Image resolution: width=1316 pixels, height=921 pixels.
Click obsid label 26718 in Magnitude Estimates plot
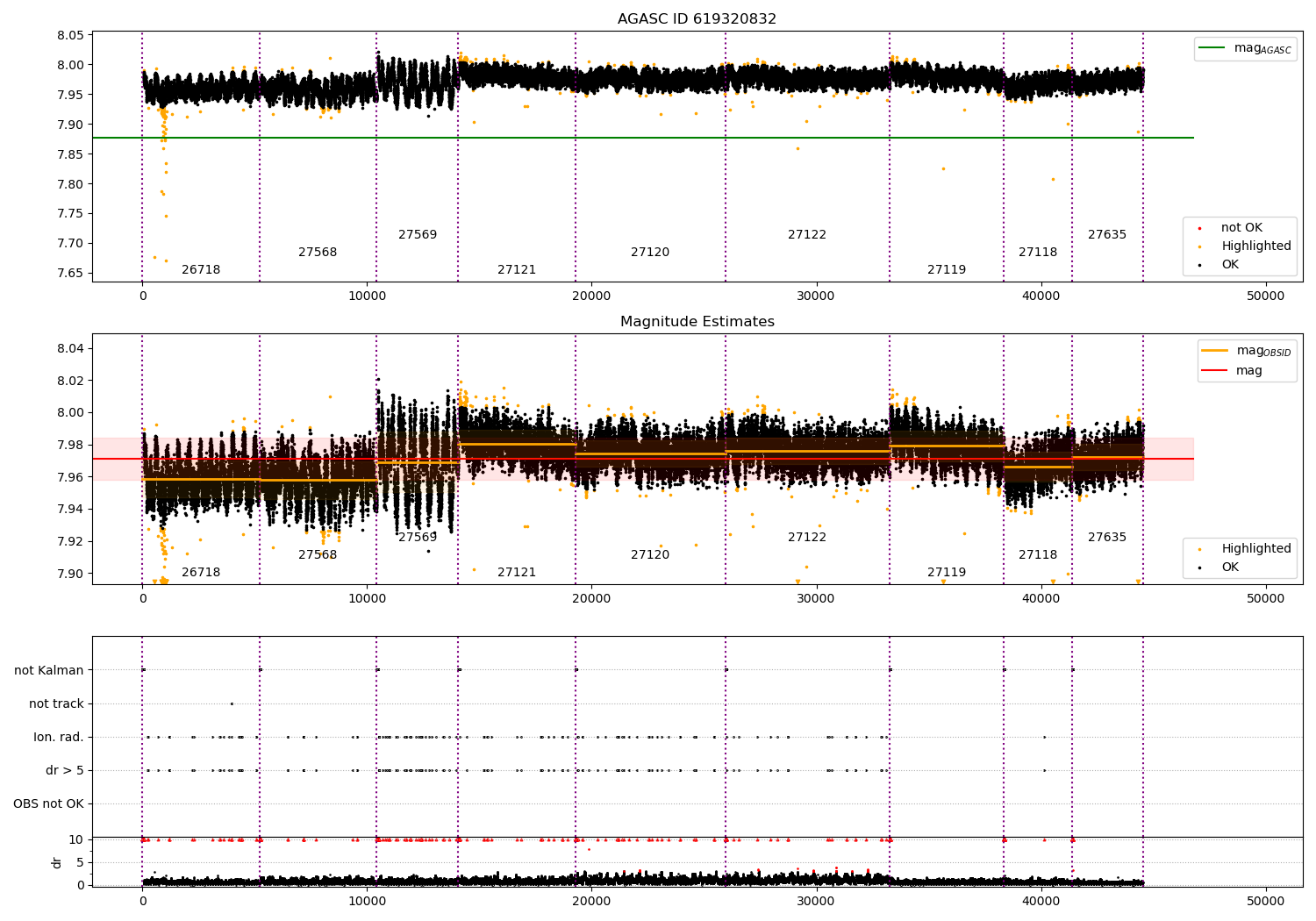(x=201, y=573)
